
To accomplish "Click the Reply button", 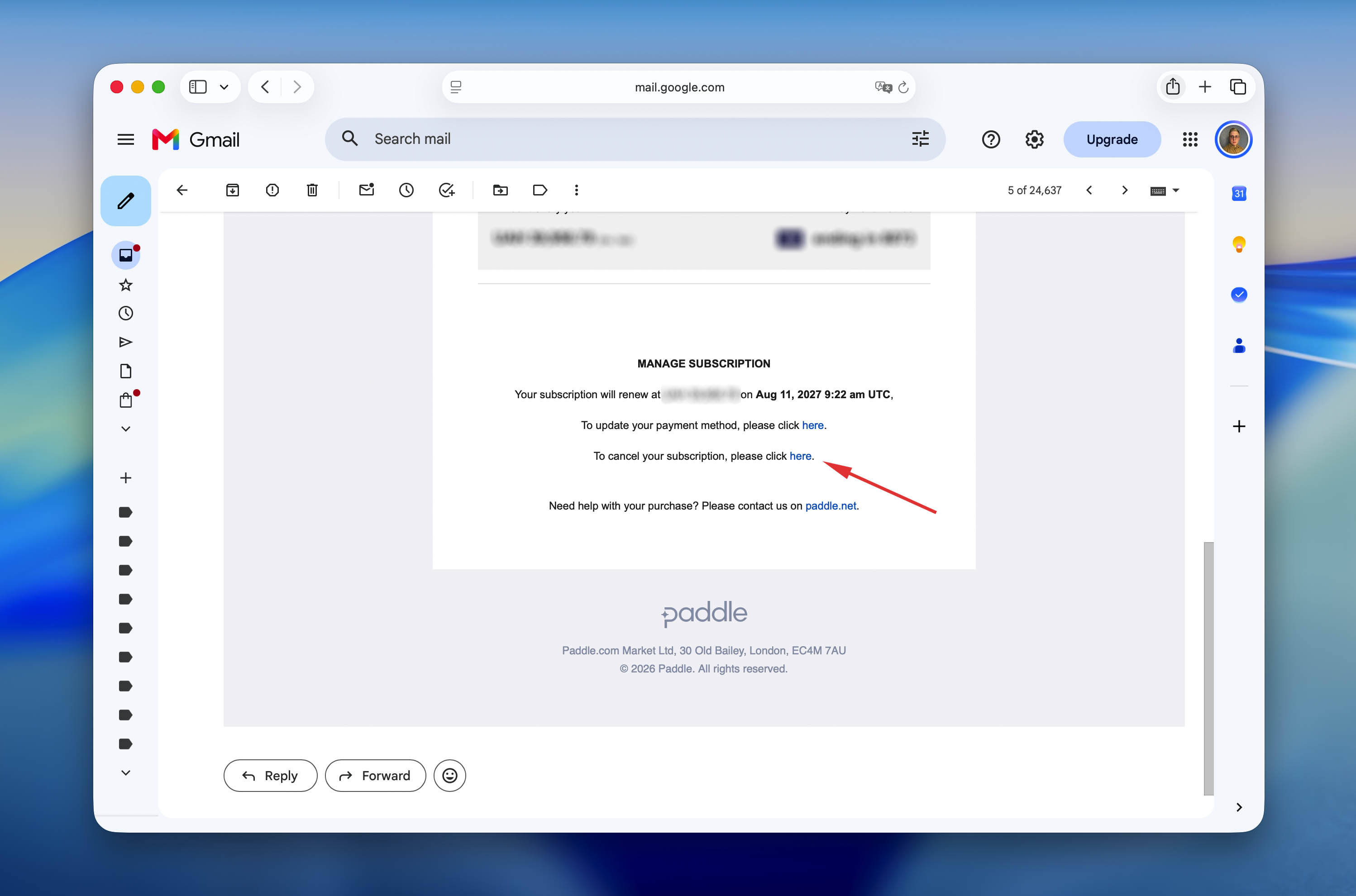I will pos(270,776).
